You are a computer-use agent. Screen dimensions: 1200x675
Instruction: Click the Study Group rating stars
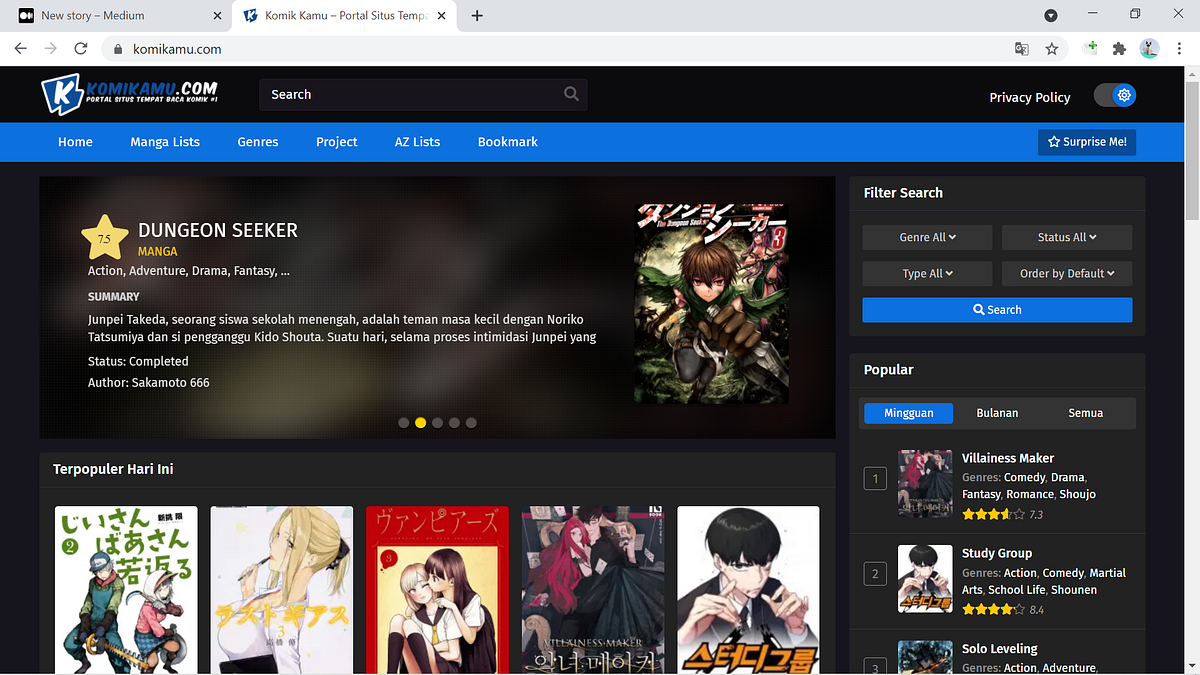click(x=993, y=609)
